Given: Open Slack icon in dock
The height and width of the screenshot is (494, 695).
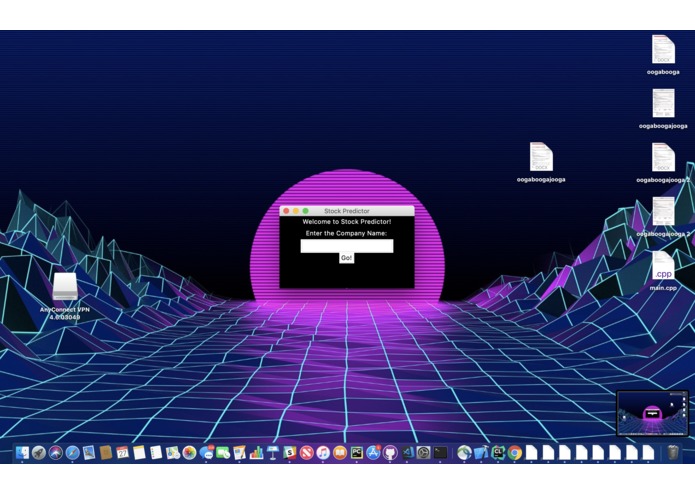Looking at the screenshot, I should (x=289, y=452).
